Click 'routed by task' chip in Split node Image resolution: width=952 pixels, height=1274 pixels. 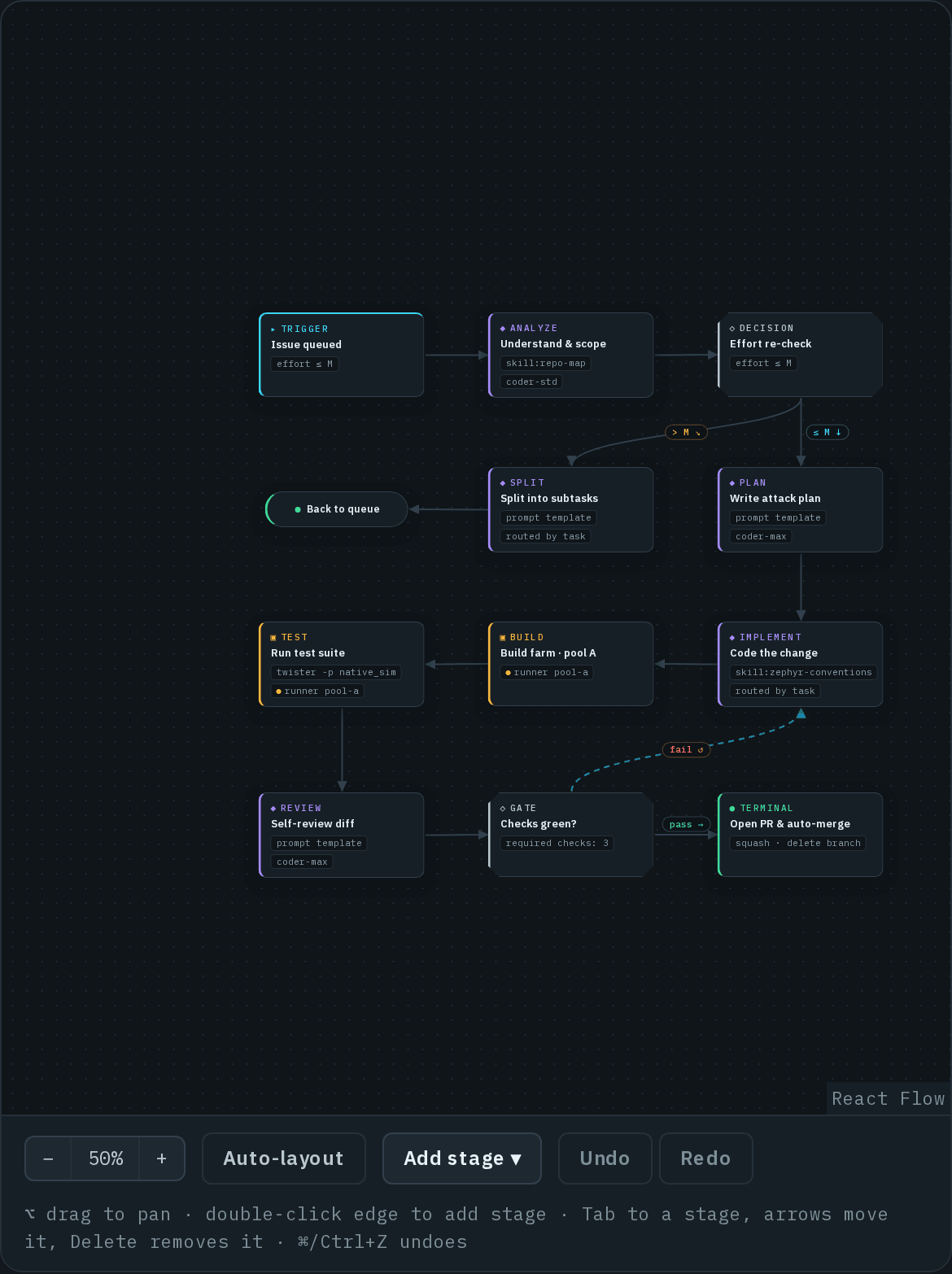click(x=546, y=536)
